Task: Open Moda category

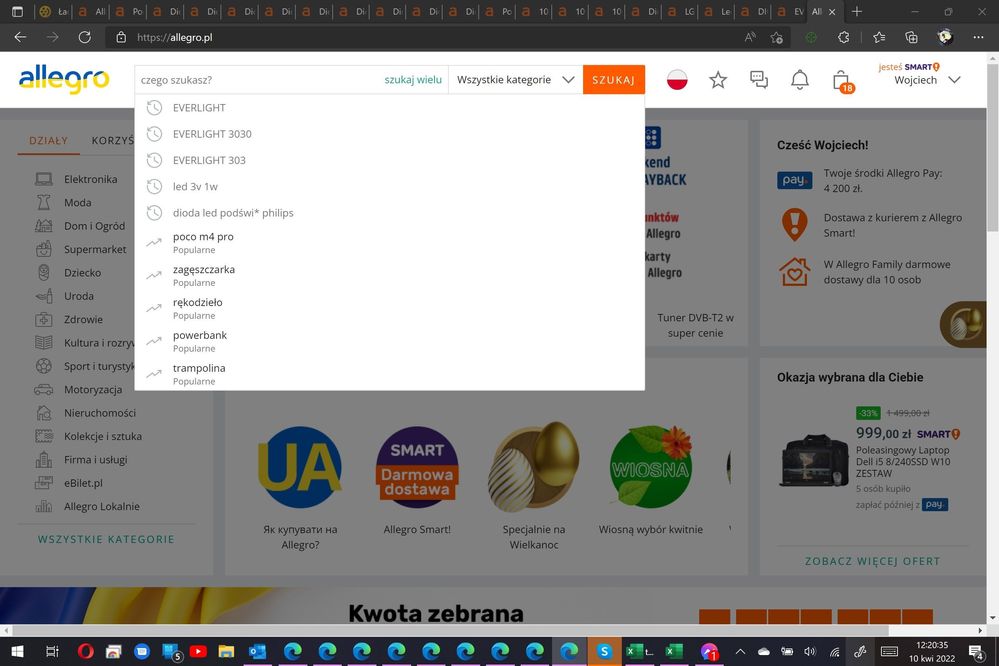Action: click(x=78, y=203)
